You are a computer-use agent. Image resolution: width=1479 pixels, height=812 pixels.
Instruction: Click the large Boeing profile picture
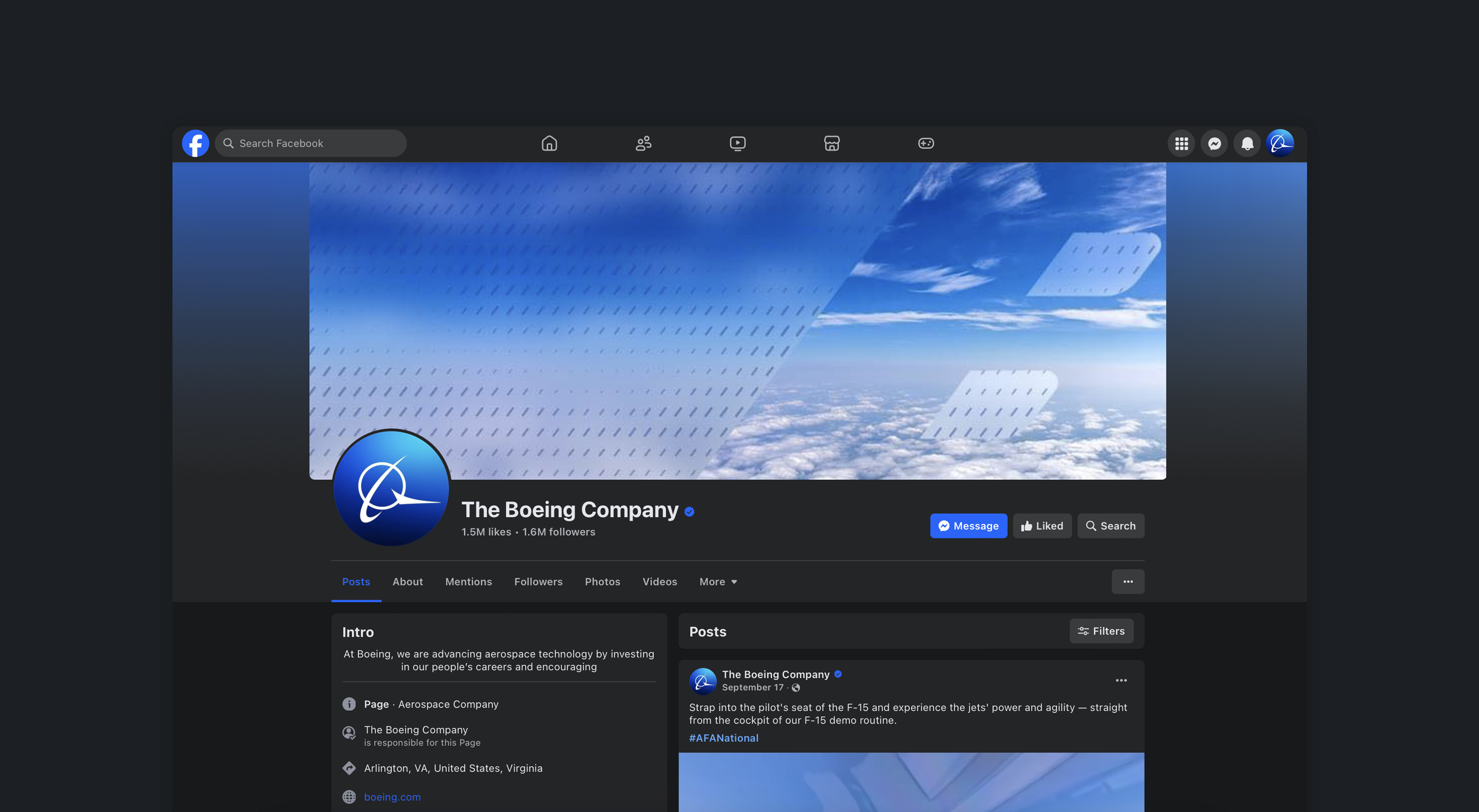point(391,488)
